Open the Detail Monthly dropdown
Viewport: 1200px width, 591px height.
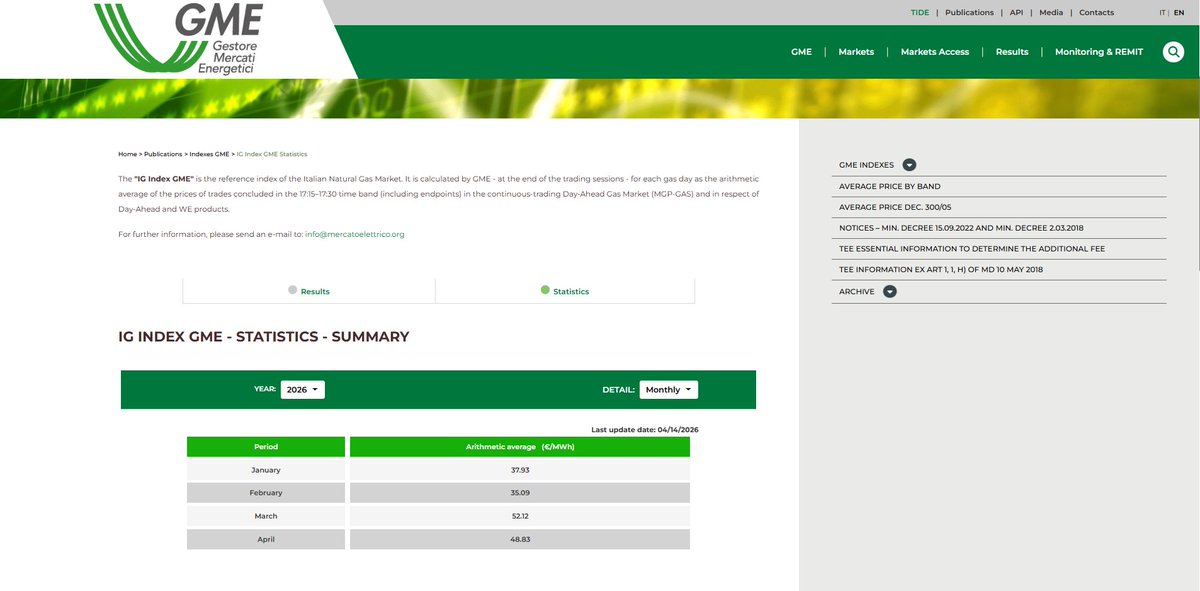[669, 390]
